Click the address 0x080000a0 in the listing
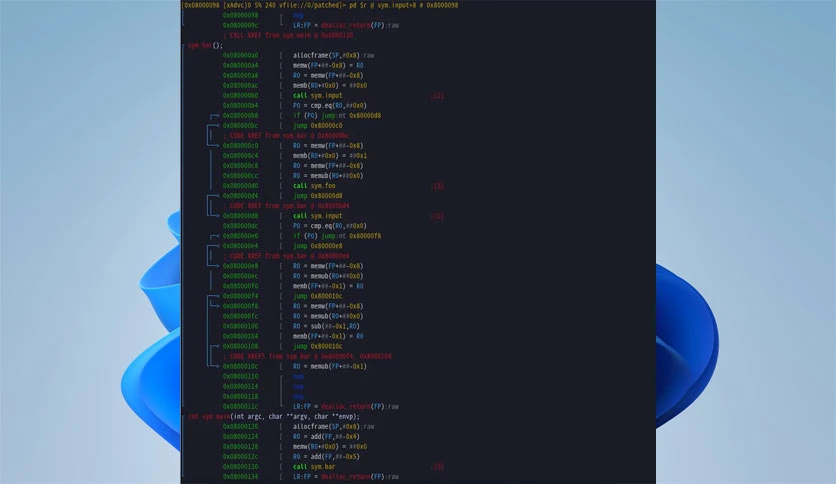 tap(240, 55)
